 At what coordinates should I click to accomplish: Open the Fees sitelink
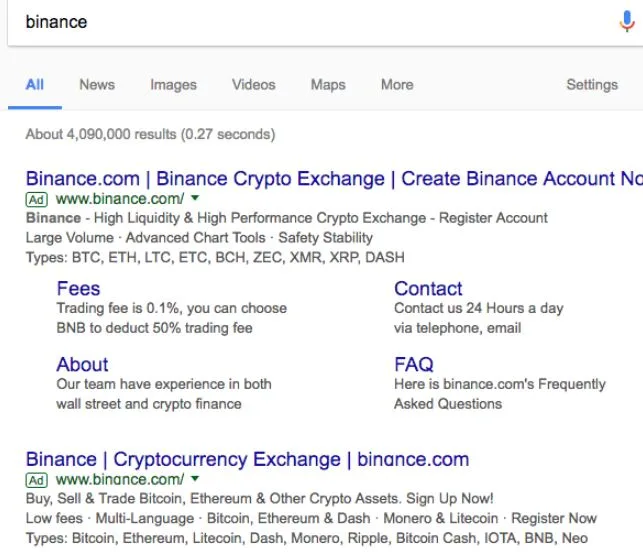point(78,289)
